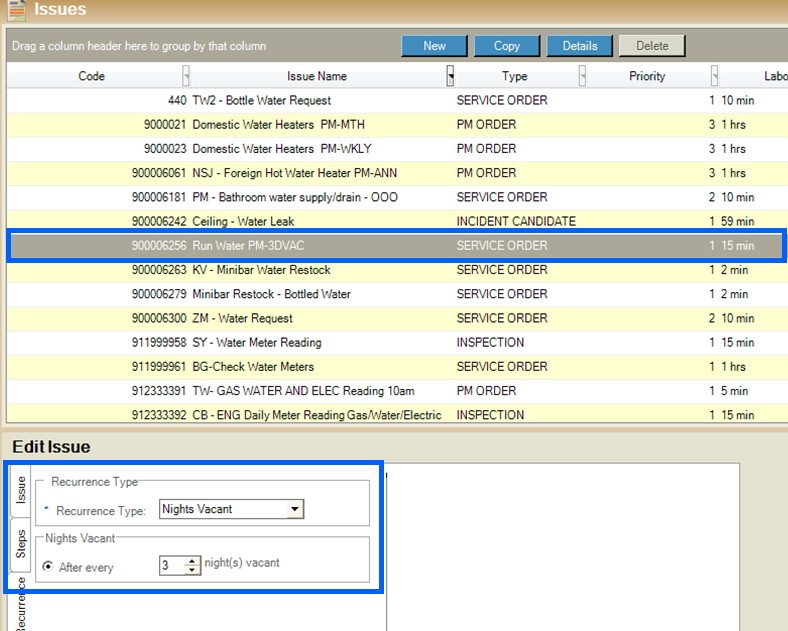
Task: Click the 440 code cell
Action: [x=177, y=100]
